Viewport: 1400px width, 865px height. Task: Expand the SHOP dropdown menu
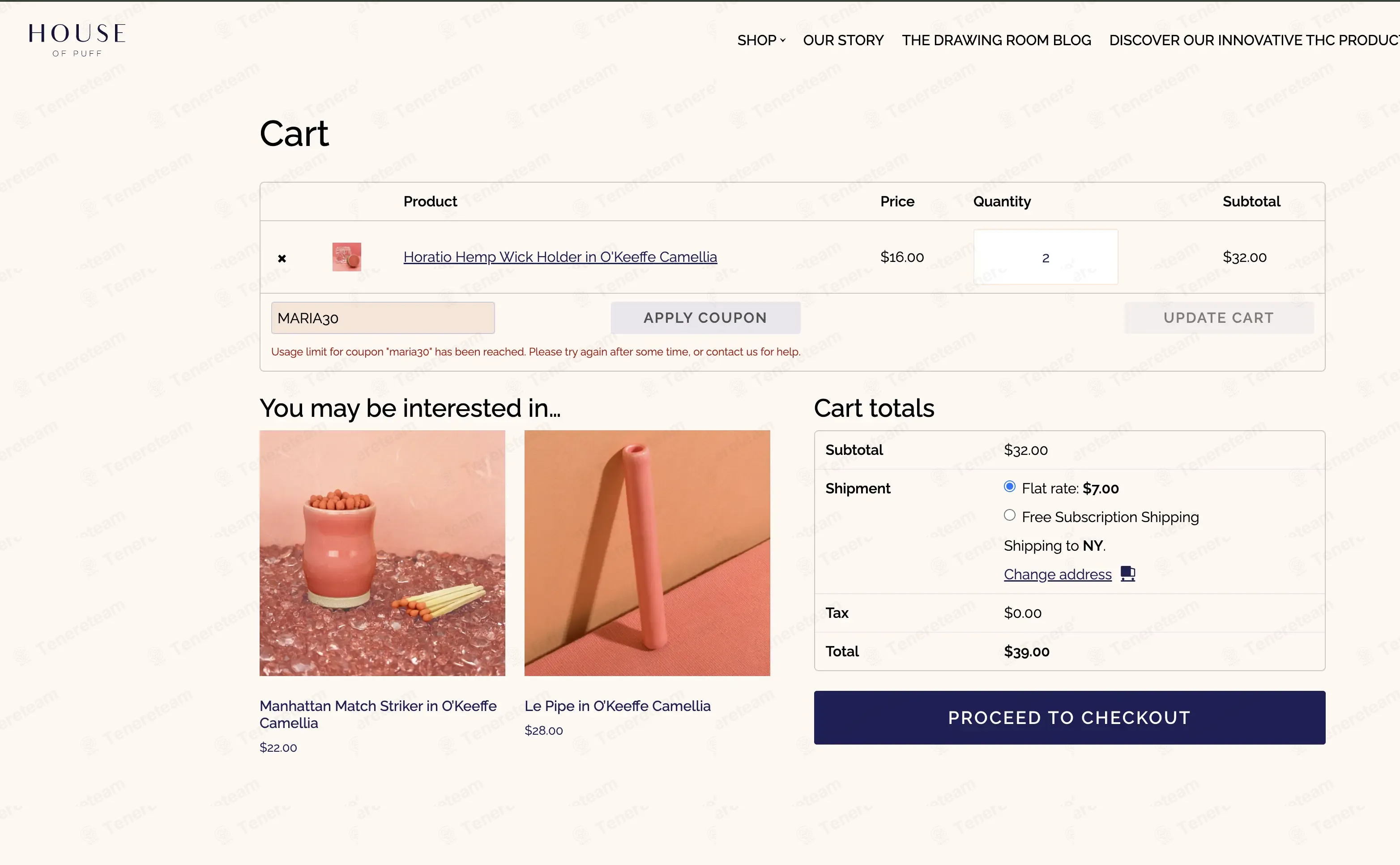(761, 40)
